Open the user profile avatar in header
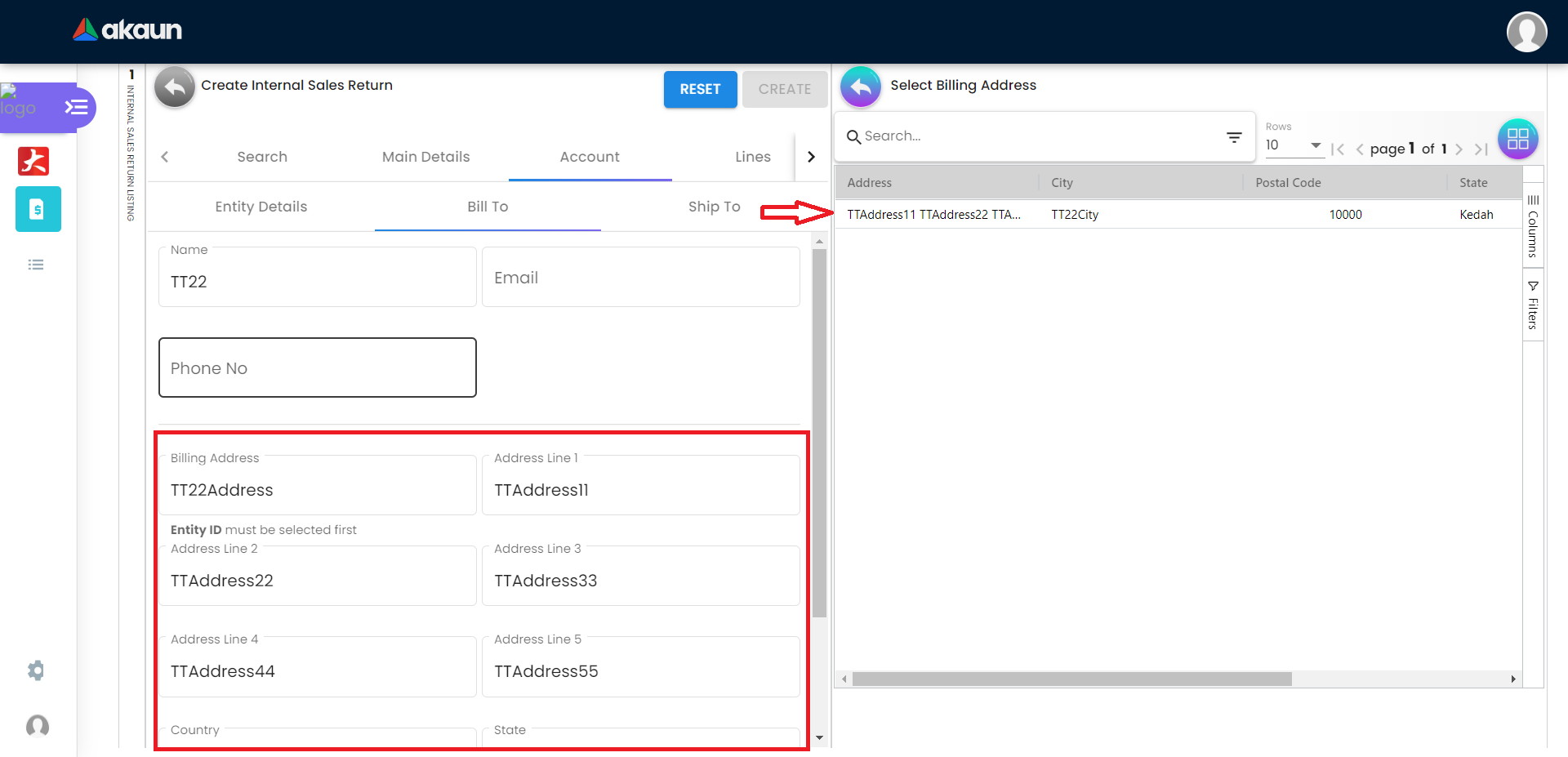 click(1526, 32)
